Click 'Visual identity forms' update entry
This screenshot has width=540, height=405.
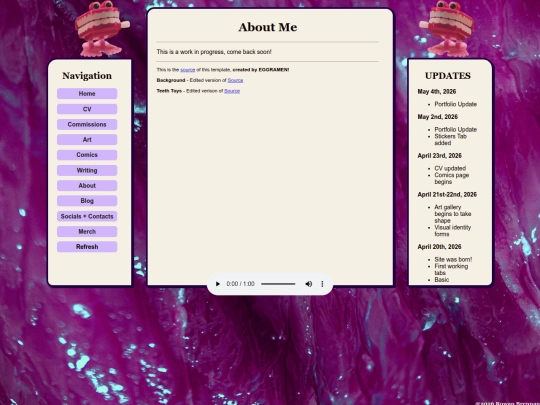[453, 231]
